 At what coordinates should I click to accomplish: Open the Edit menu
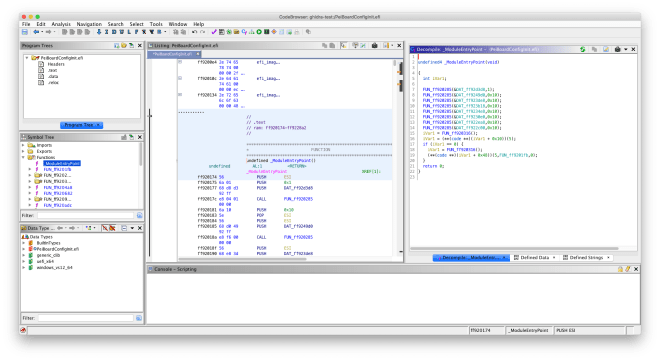coord(41,24)
